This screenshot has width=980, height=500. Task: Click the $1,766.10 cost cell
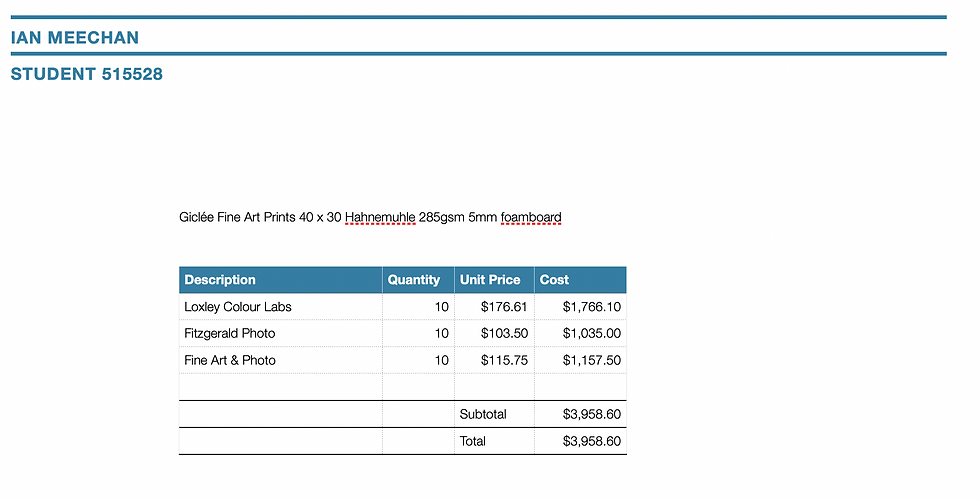pyautogui.click(x=581, y=307)
